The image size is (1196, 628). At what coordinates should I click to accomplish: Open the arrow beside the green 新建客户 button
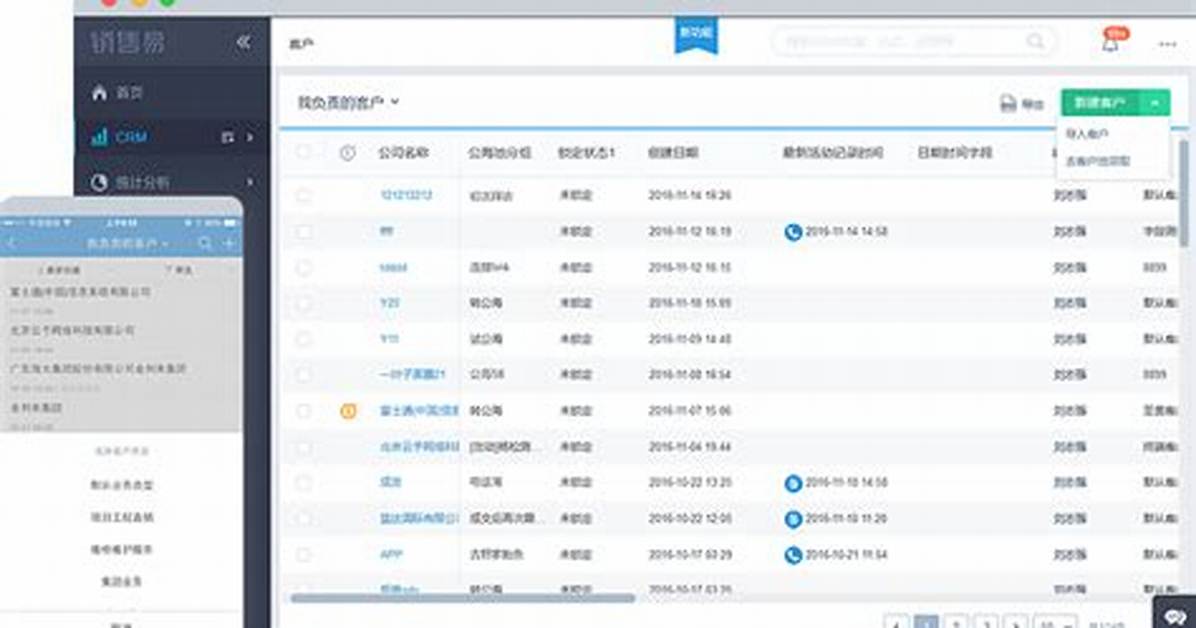click(x=1155, y=102)
